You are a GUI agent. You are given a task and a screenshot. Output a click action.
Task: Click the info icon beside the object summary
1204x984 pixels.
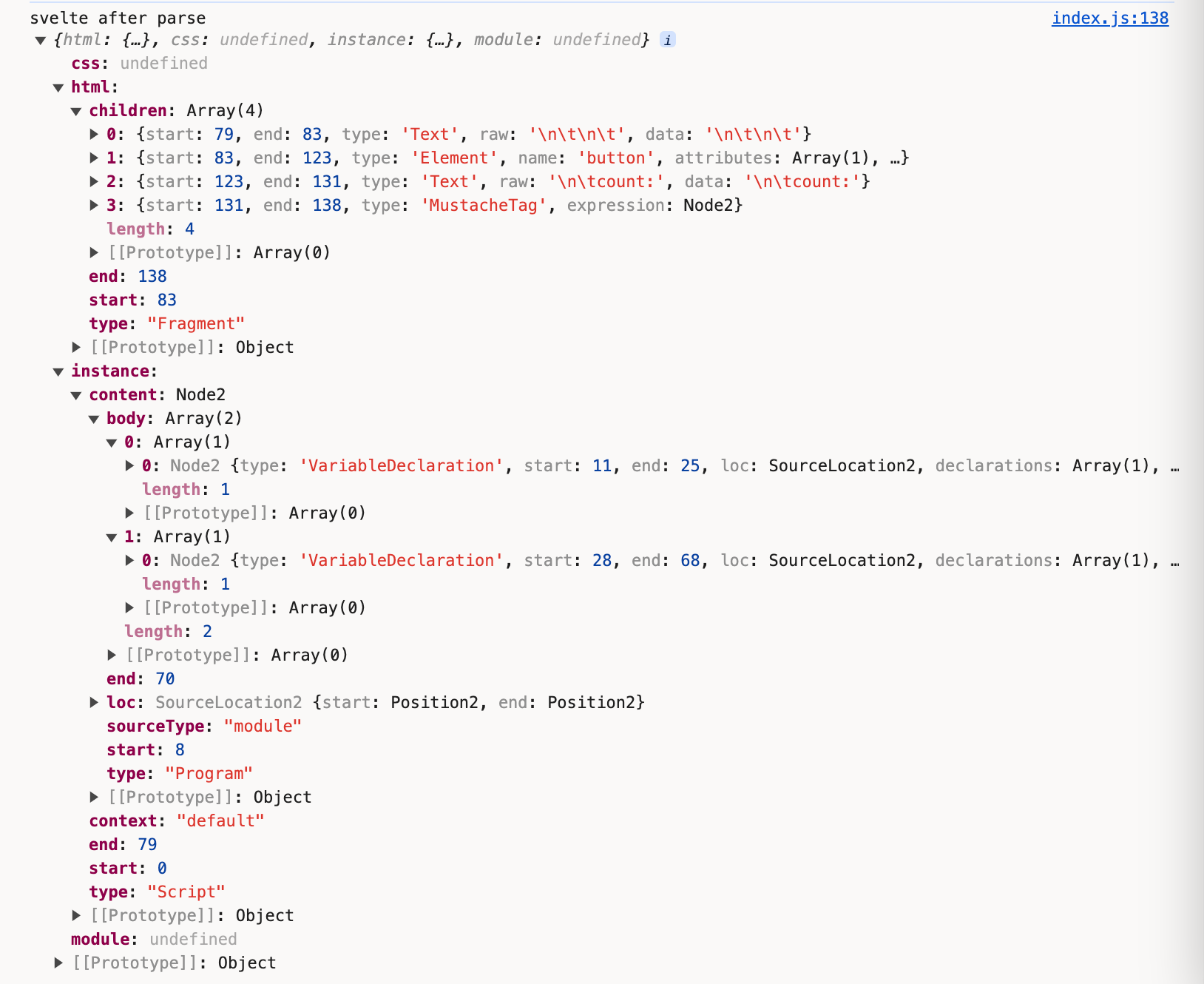pyautogui.click(x=667, y=40)
